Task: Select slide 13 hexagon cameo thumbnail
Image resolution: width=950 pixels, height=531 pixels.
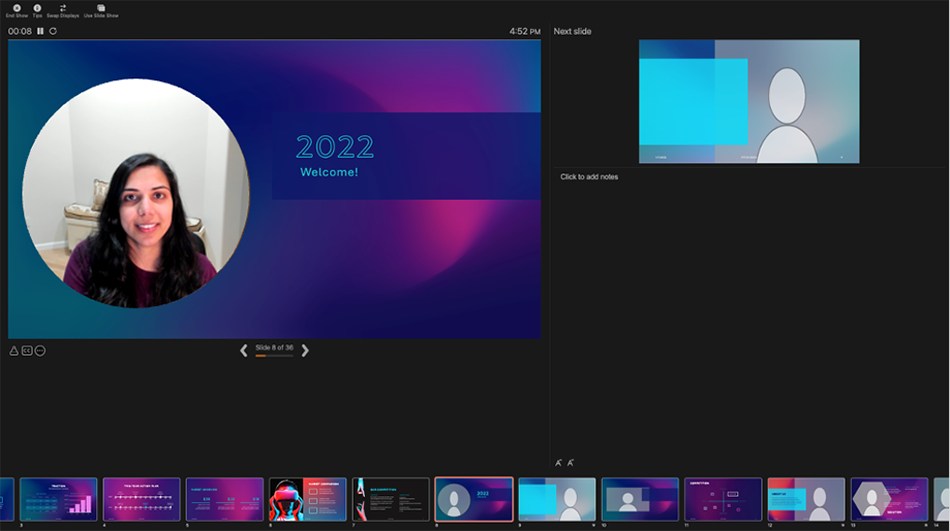Action: pyautogui.click(x=889, y=499)
